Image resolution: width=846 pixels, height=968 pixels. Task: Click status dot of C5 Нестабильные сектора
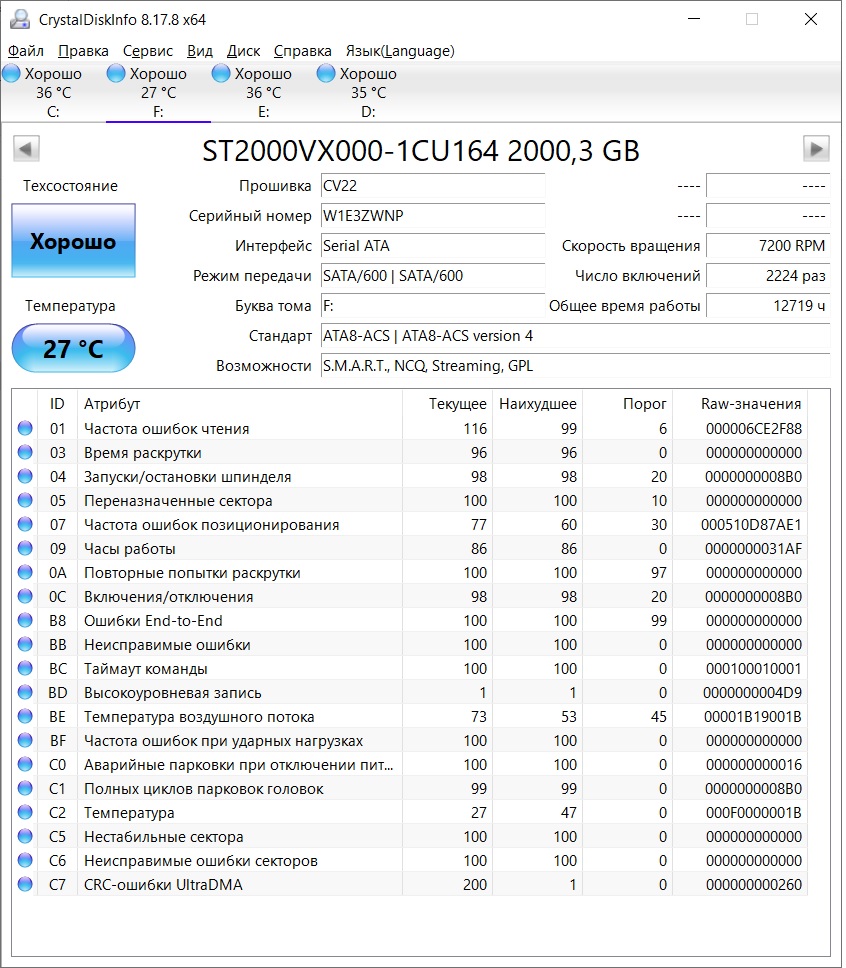[25, 837]
